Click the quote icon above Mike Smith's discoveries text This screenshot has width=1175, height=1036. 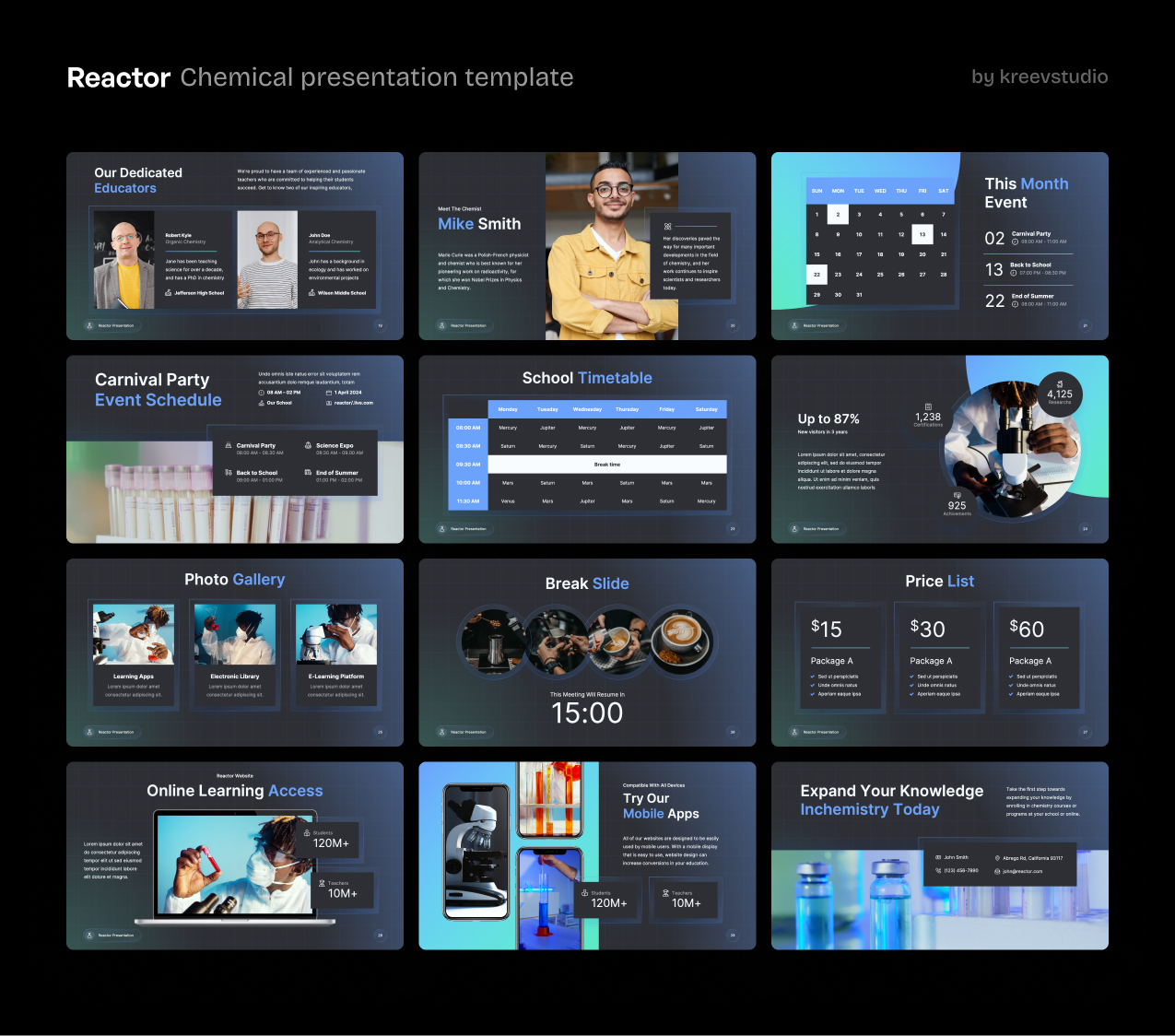[668, 227]
